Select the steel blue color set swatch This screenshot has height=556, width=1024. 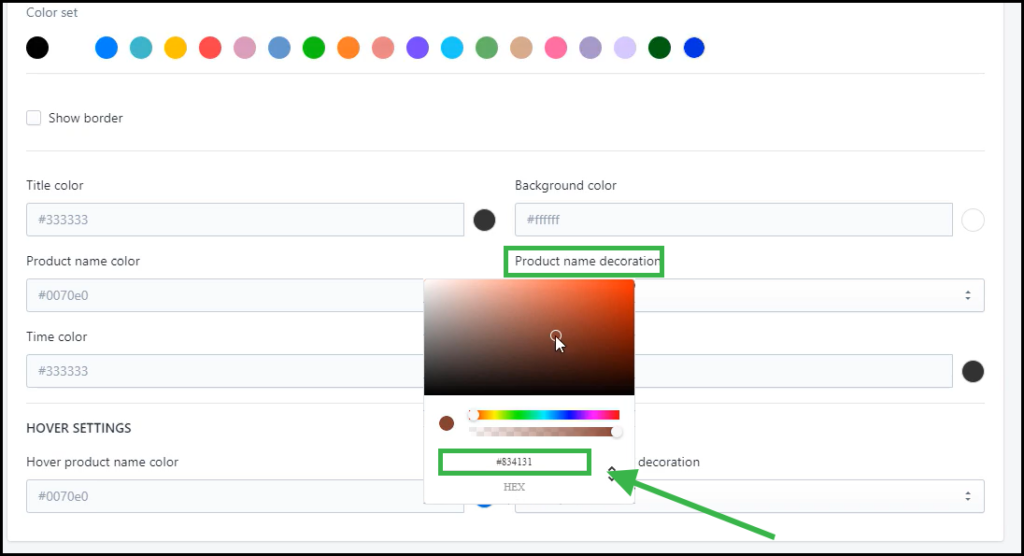coord(280,48)
